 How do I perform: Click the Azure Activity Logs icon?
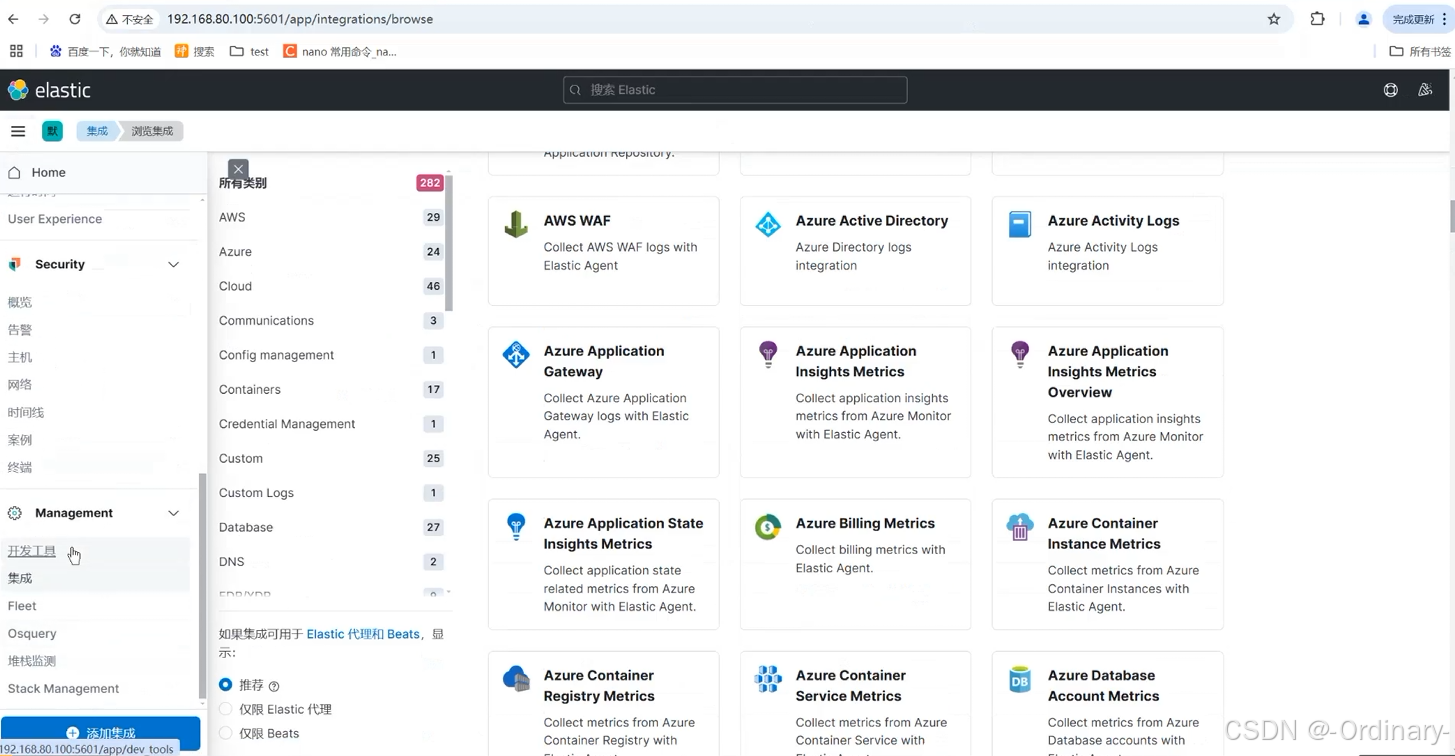pos(1020,224)
